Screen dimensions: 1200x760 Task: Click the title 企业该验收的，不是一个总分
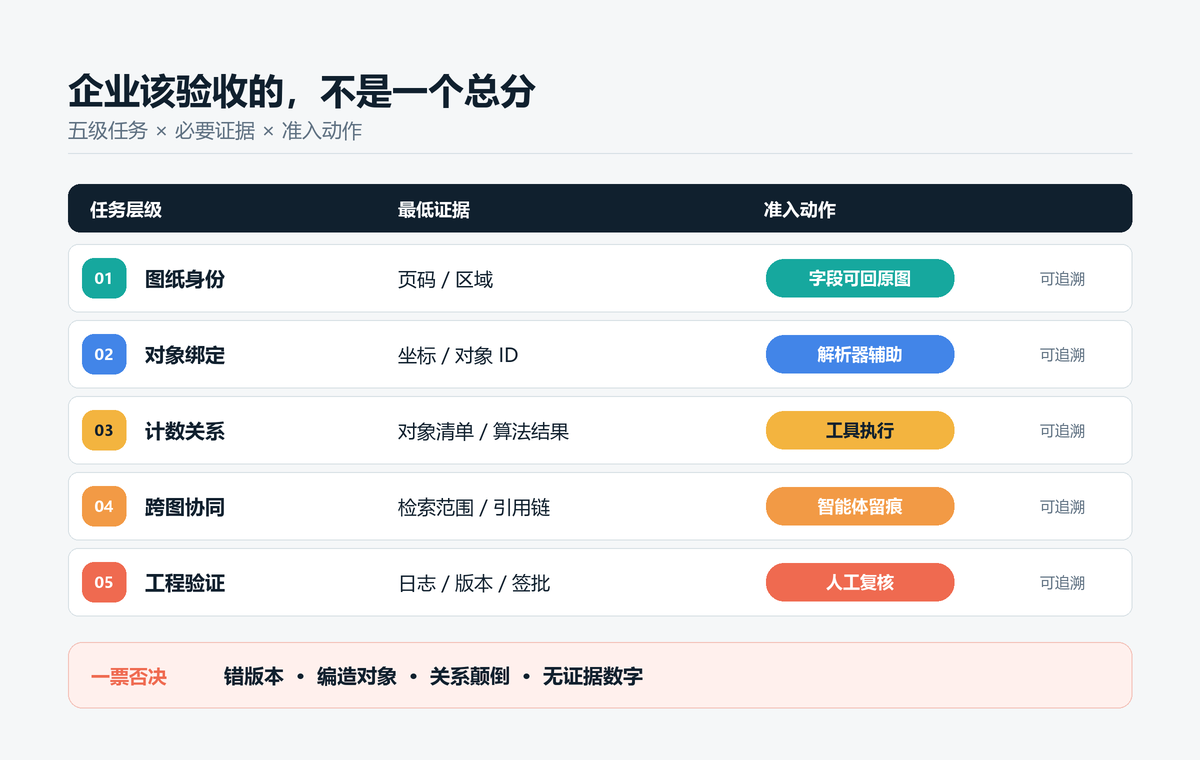click(x=302, y=91)
